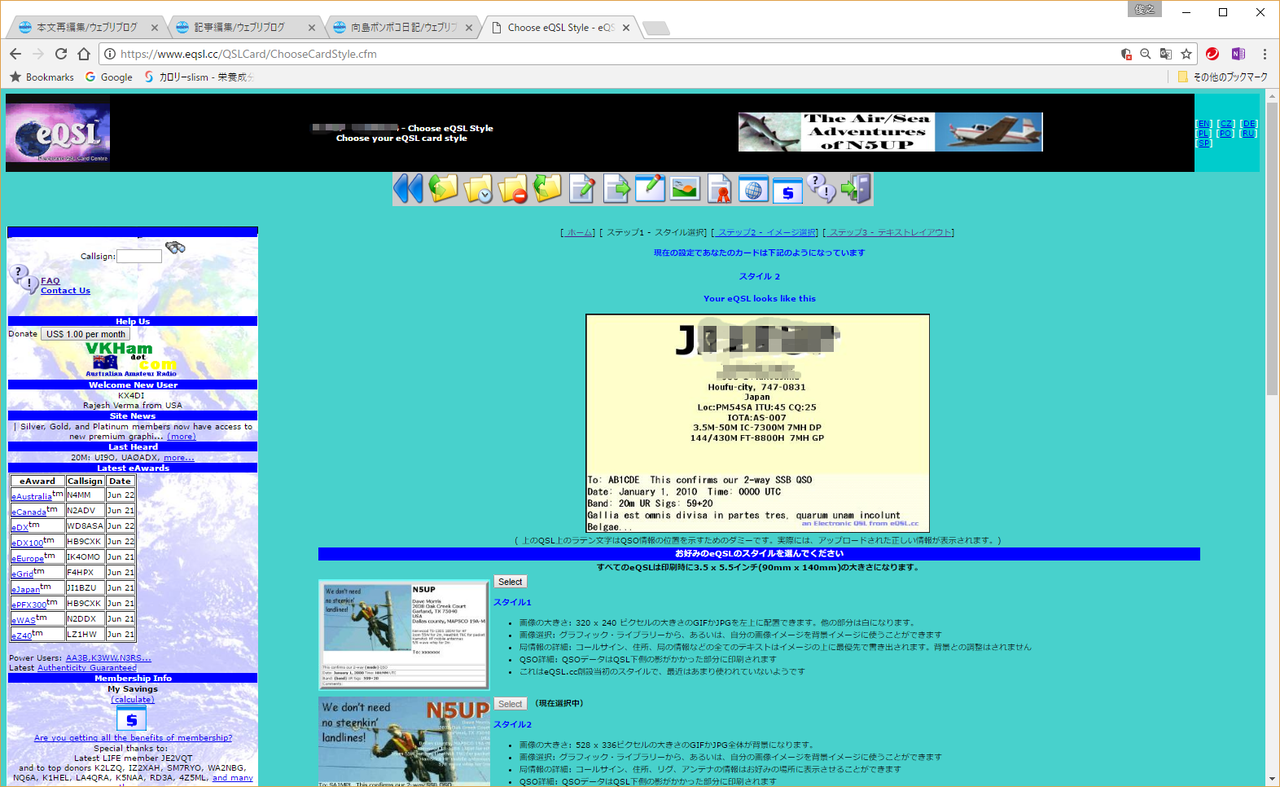
Task: Click the blue double-arrow back icon in eQSL toolbar
Action: click(408, 188)
